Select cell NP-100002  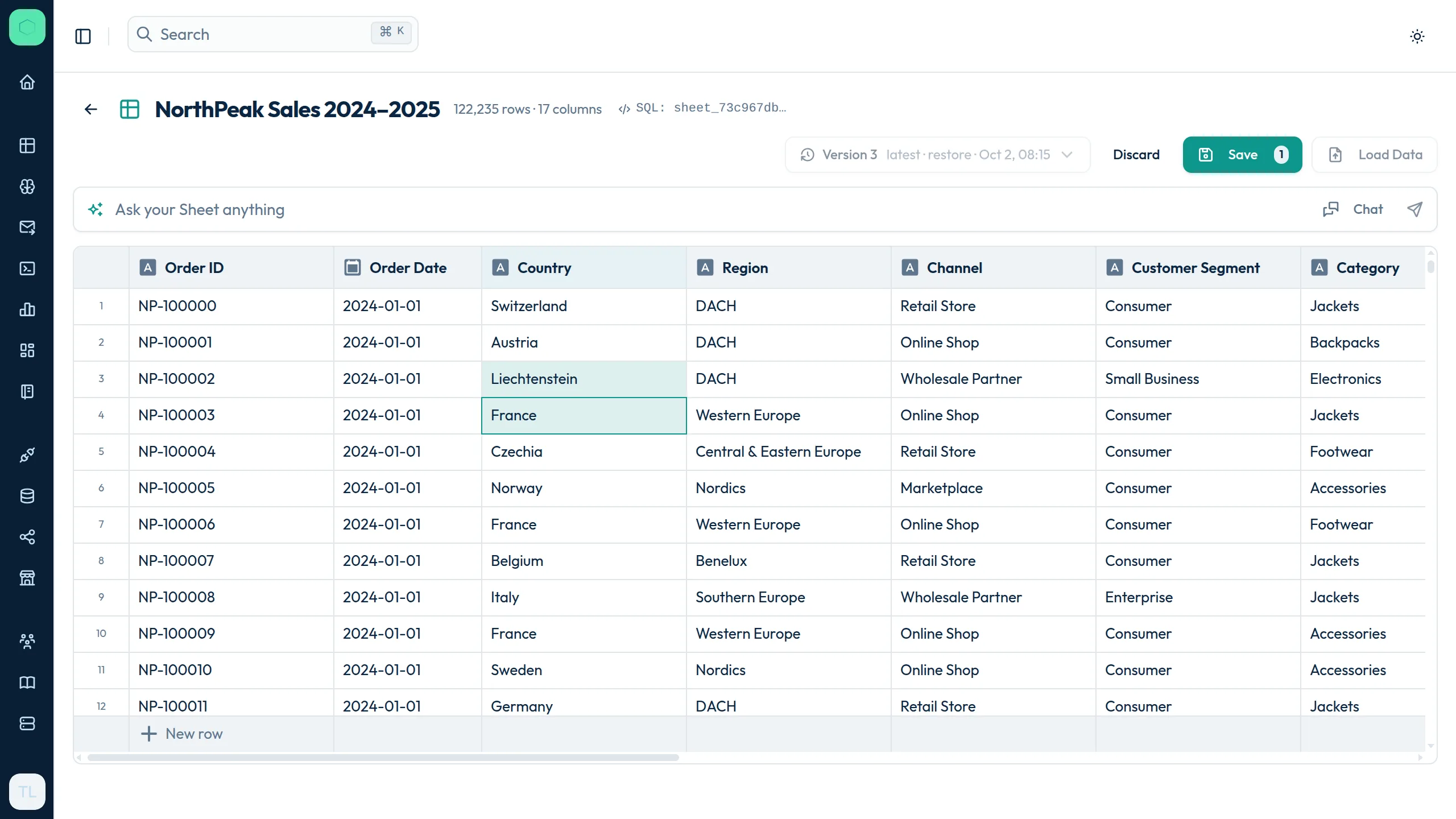(231, 379)
